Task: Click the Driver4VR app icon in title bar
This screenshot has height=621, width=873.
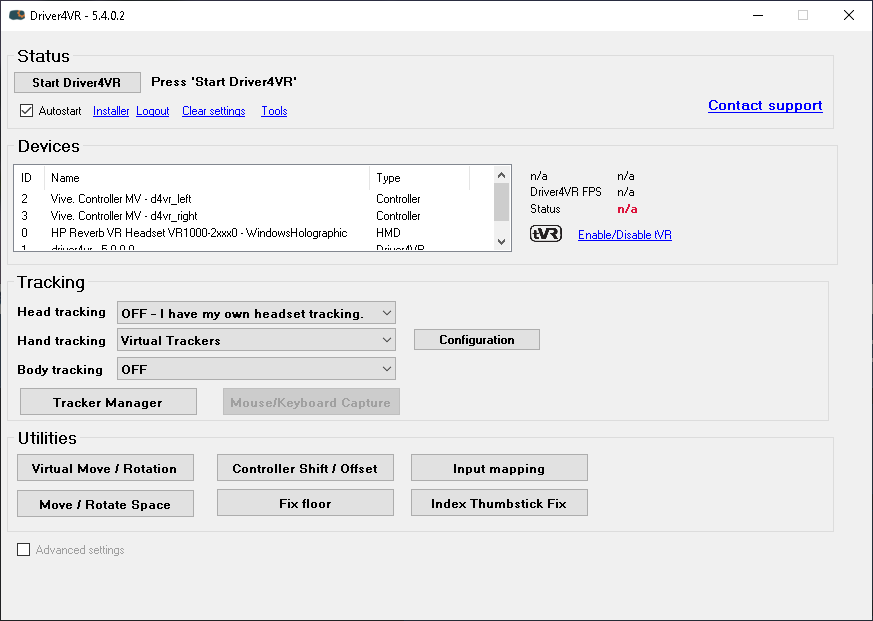Action: (x=17, y=15)
